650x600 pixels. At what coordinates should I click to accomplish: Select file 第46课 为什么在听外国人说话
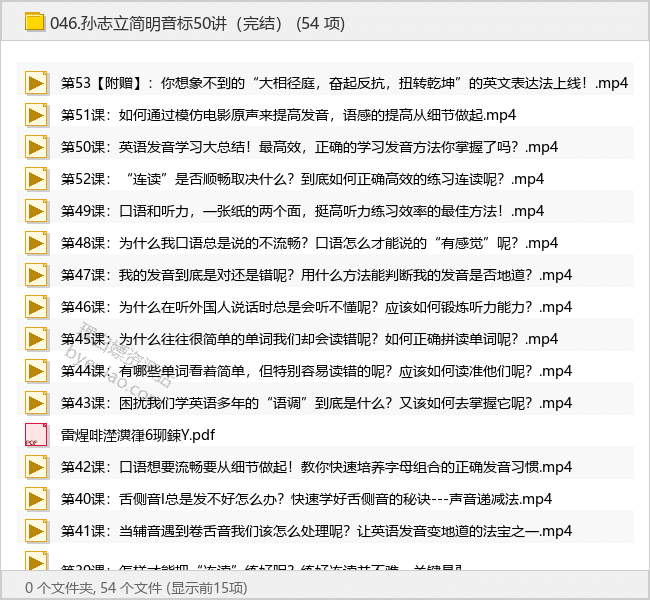[x=316, y=307]
